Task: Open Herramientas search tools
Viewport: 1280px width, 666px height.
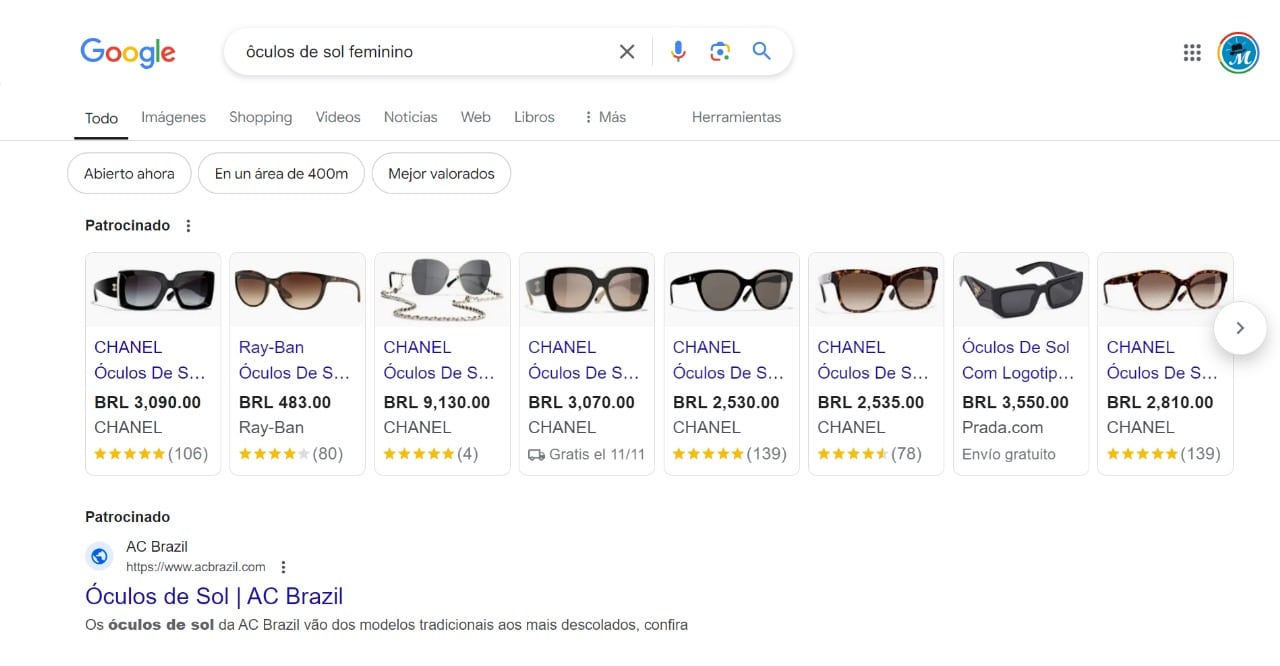Action: [x=736, y=117]
